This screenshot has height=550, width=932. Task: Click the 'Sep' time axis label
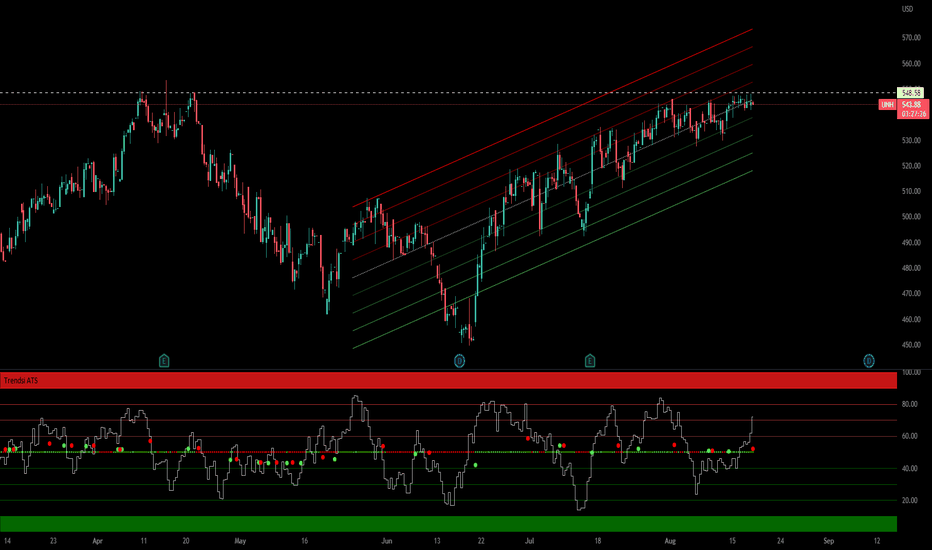tap(829, 541)
